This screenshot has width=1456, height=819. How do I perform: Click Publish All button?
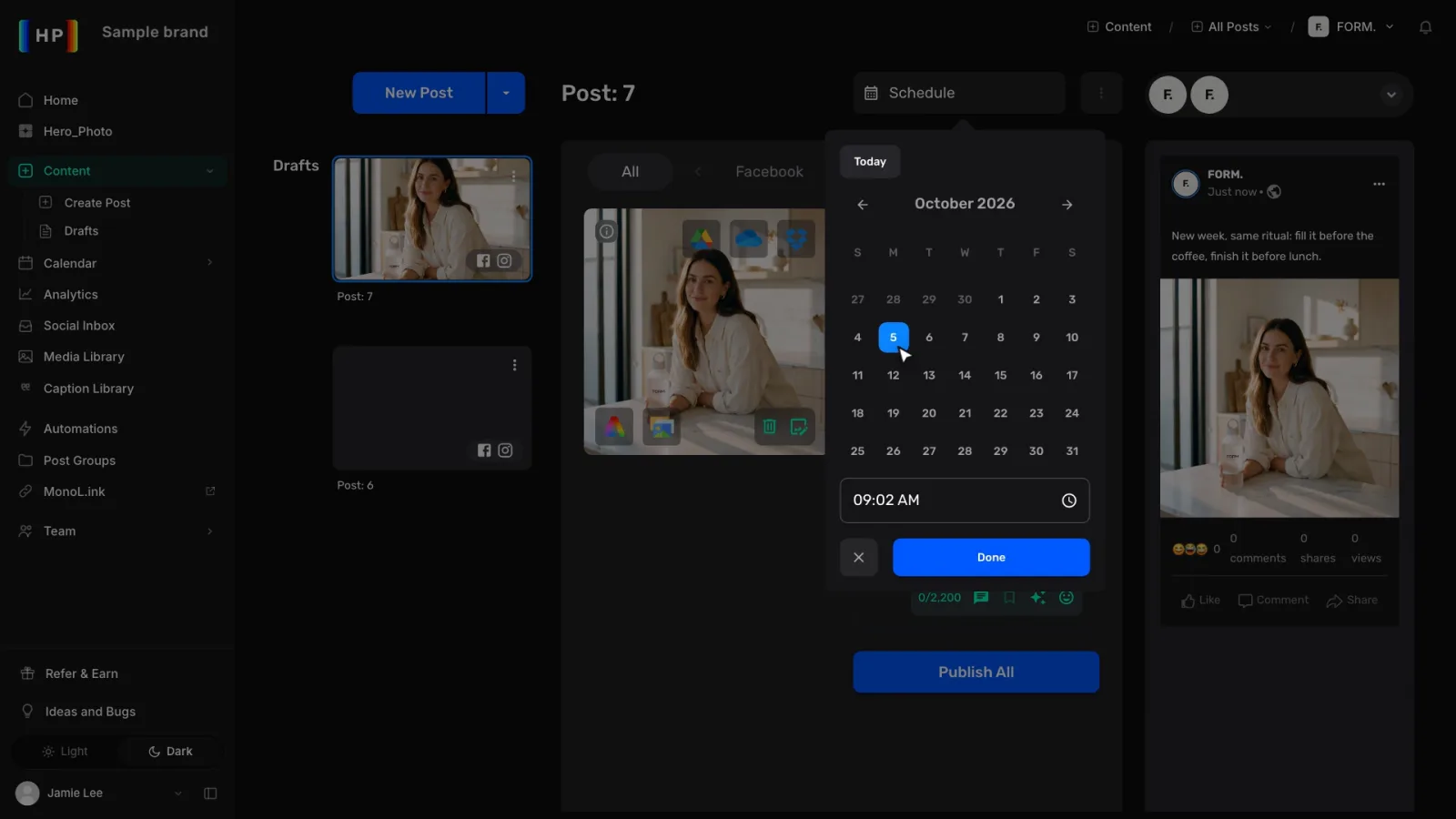click(x=976, y=672)
